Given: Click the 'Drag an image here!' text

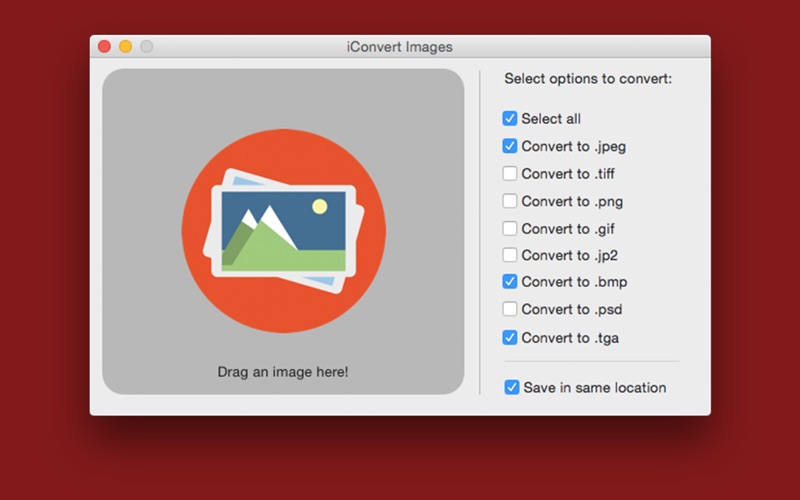Looking at the screenshot, I should click(x=283, y=371).
